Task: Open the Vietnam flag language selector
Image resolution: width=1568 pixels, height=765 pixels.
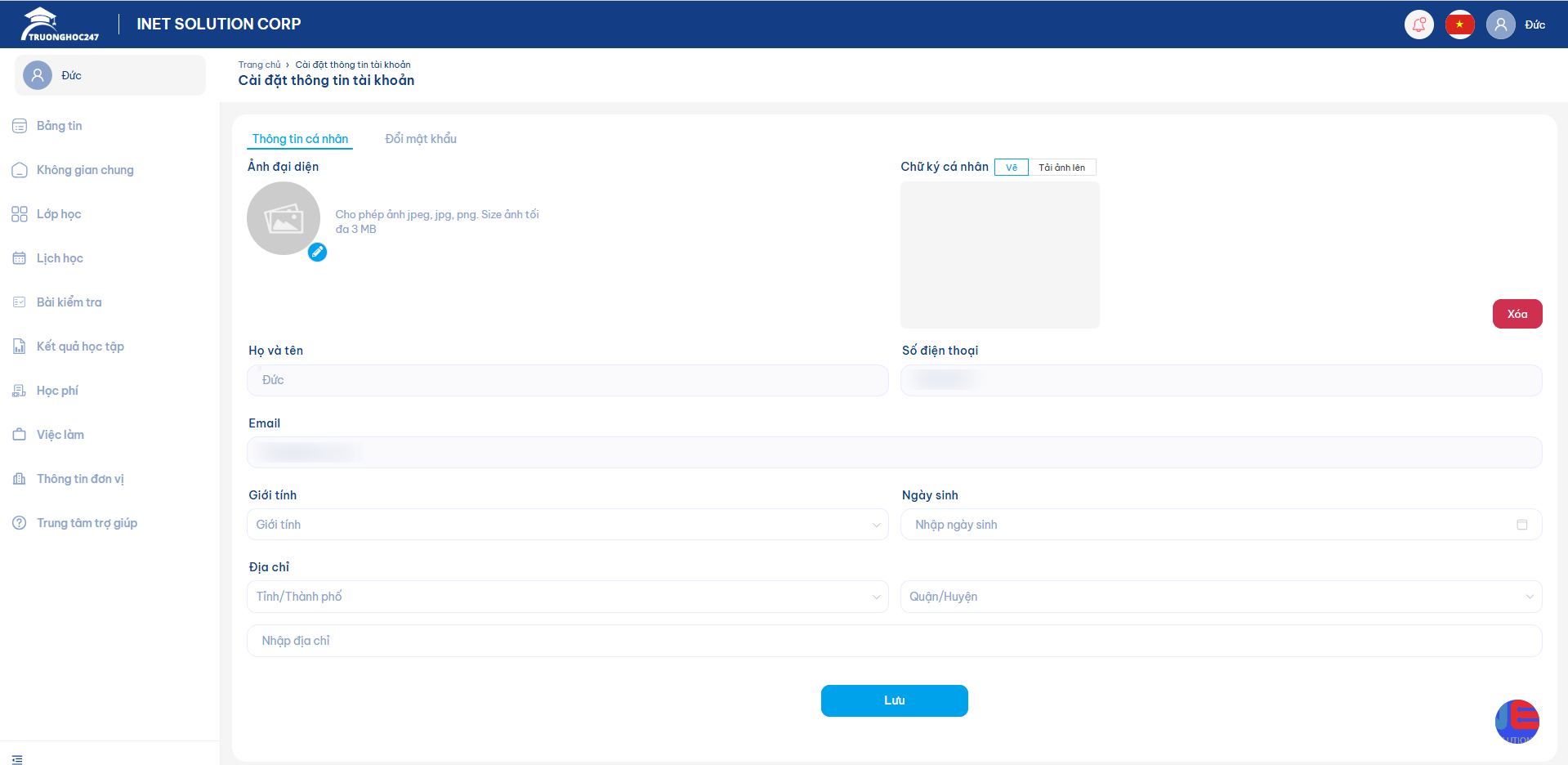Action: 1459,25
